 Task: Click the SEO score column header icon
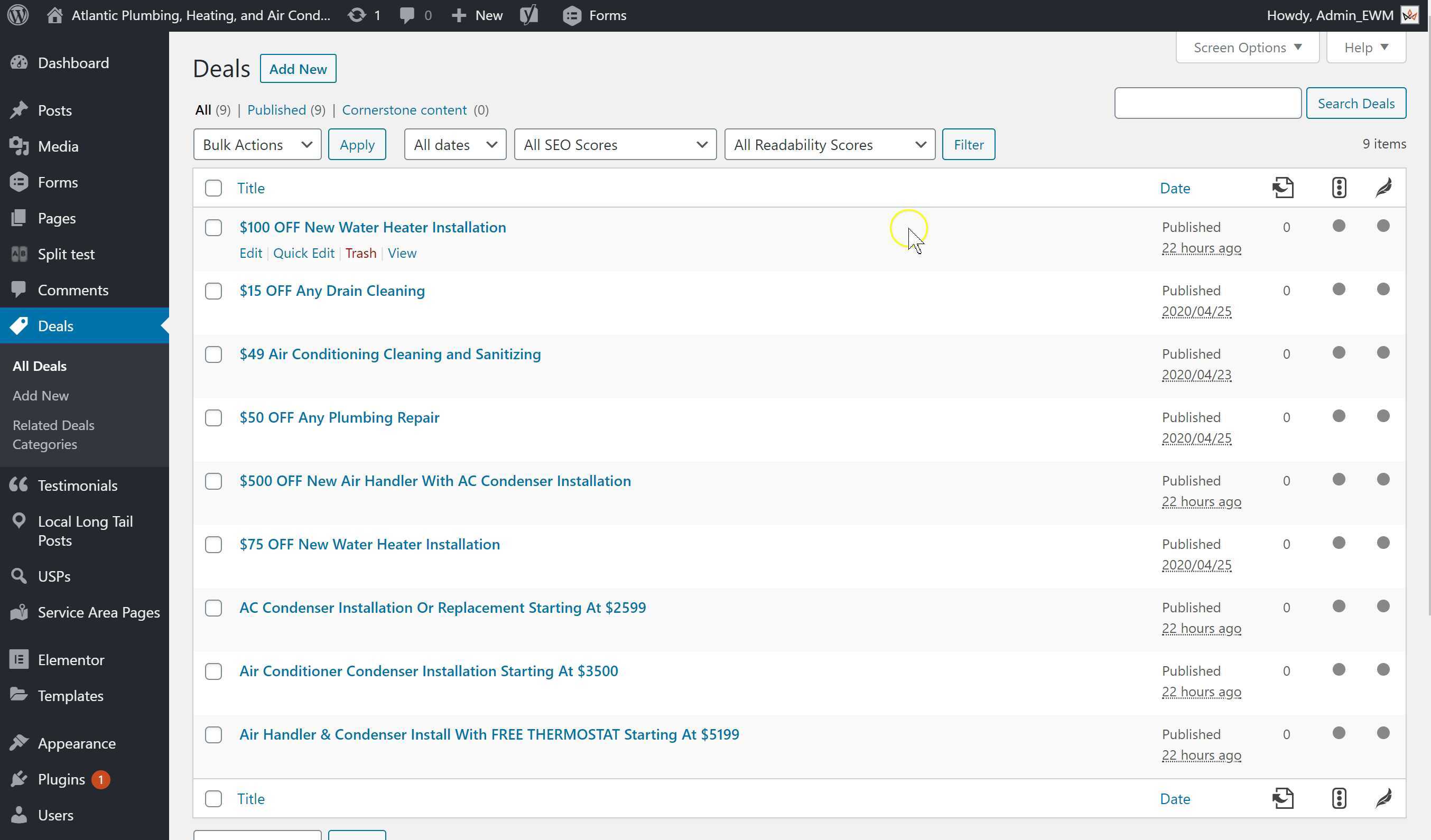[x=1339, y=188]
